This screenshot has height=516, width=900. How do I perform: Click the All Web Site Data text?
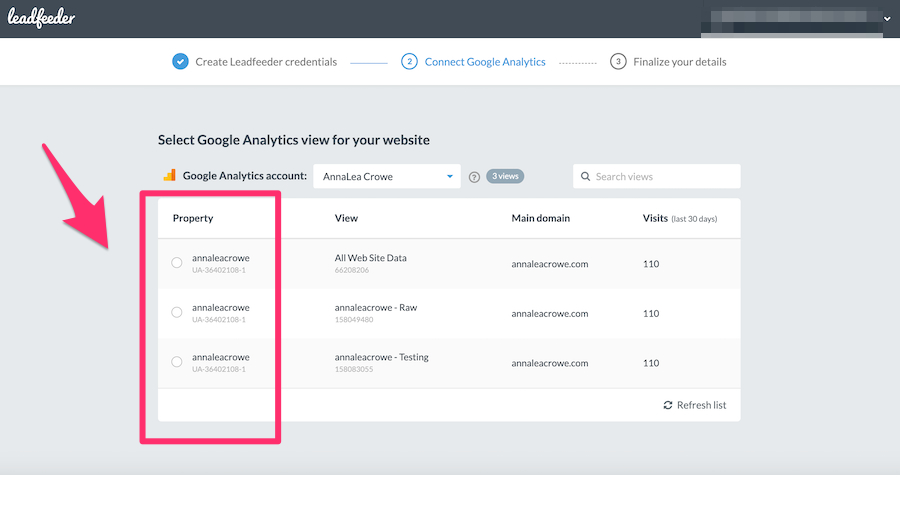pos(370,258)
